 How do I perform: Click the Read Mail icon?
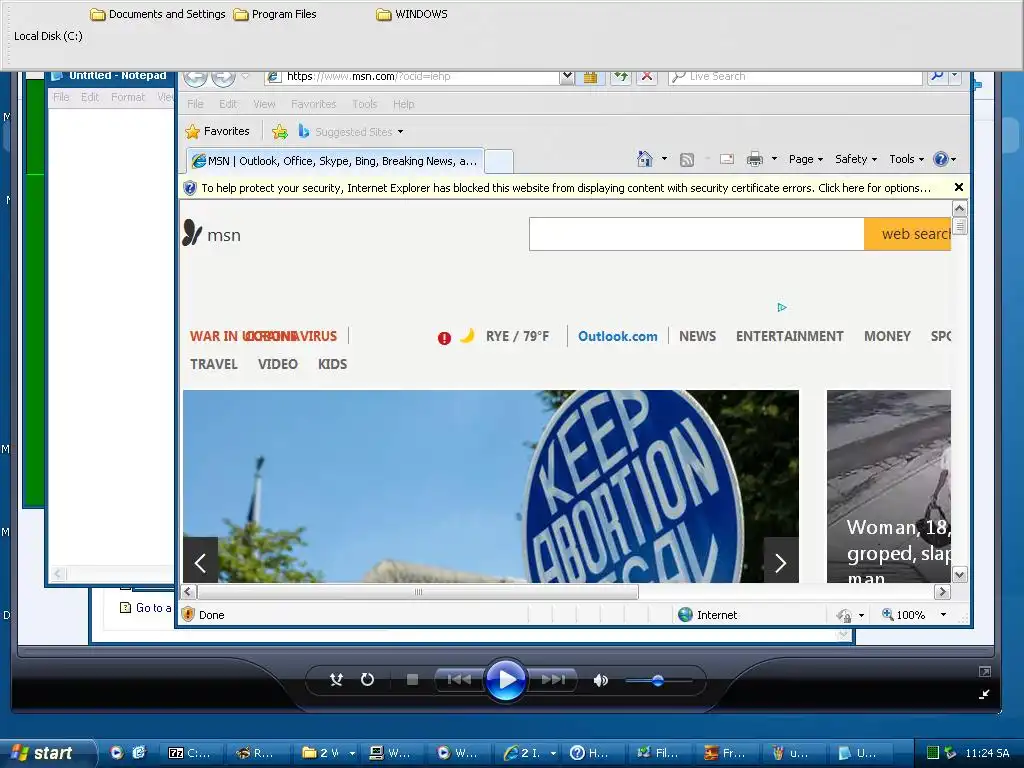pyautogui.click(x=727, y=159)
